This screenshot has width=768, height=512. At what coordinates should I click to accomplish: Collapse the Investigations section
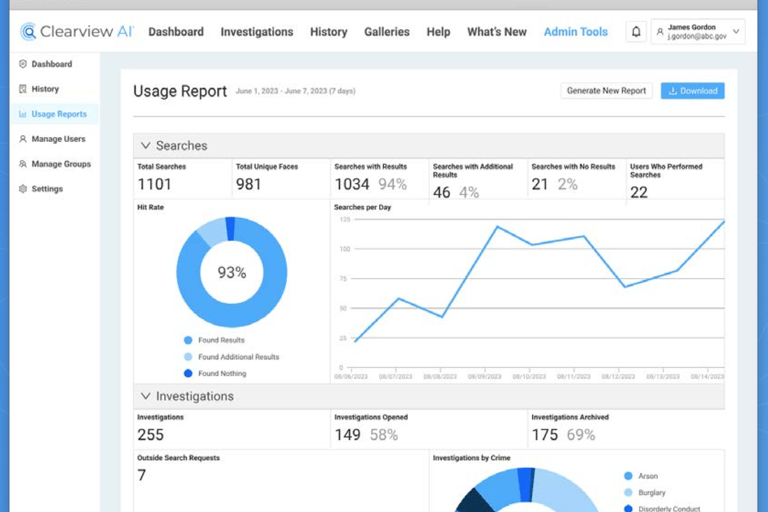[145, 396]
